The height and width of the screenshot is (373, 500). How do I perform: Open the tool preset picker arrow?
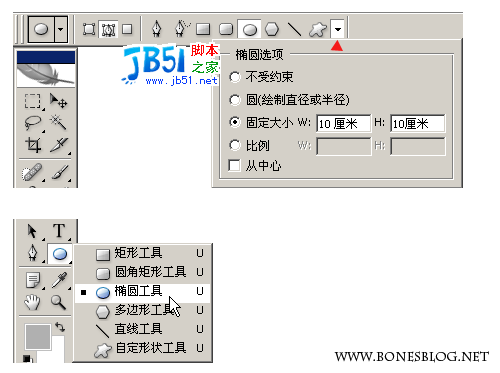click(61, 29)
